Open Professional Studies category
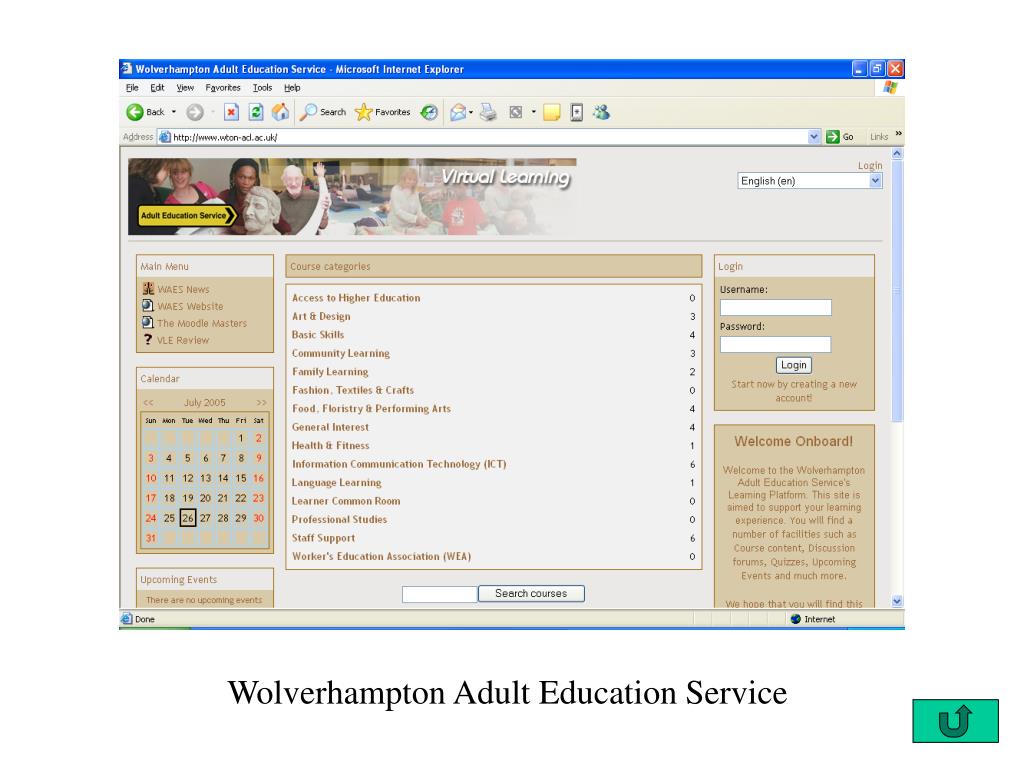 339,520
